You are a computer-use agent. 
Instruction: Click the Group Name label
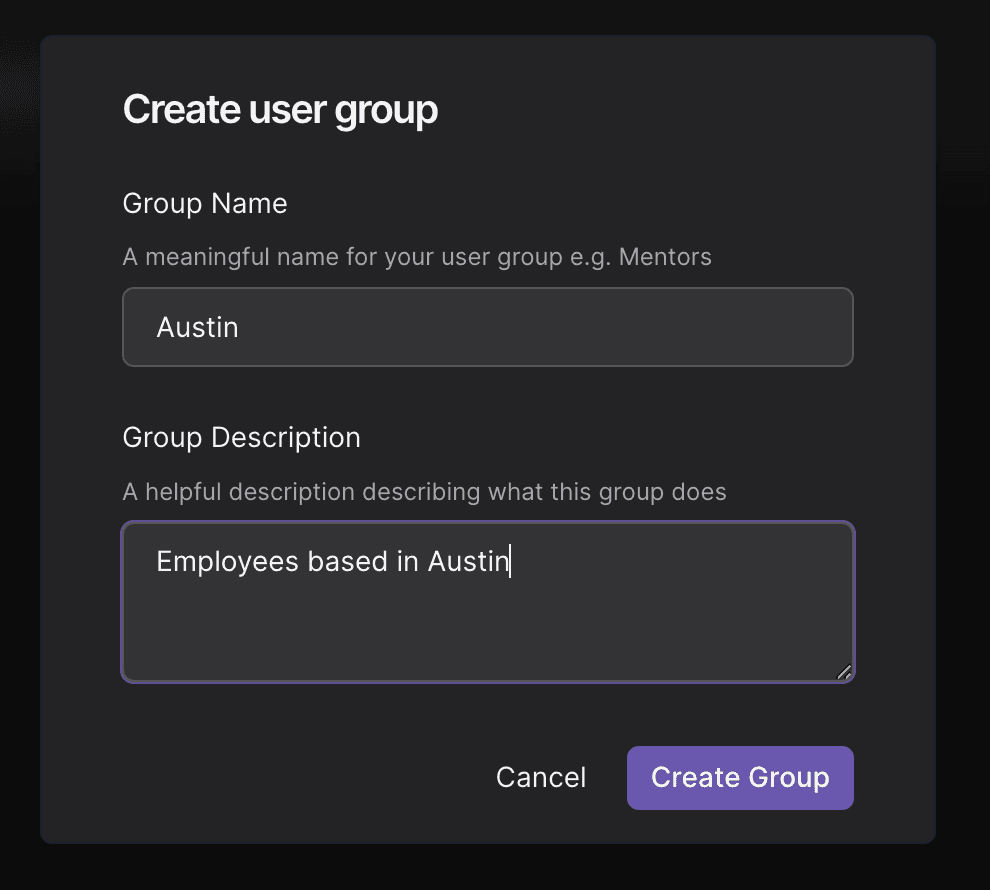pos(205,204)
